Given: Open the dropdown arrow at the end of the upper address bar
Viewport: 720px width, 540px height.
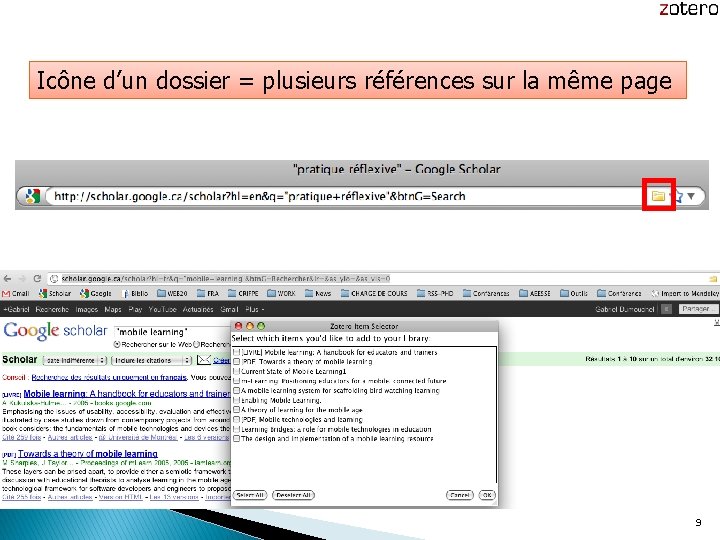Looking at the screenshot, I should pos(691,197).
